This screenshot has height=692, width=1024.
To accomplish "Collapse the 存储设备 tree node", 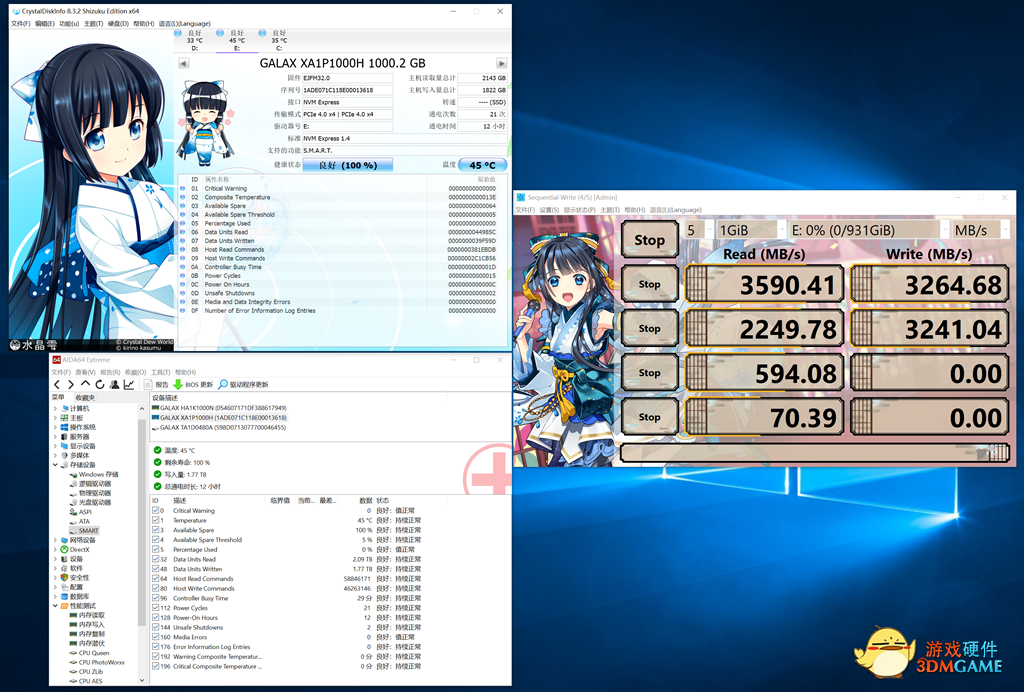I will [x=56, y=465].
